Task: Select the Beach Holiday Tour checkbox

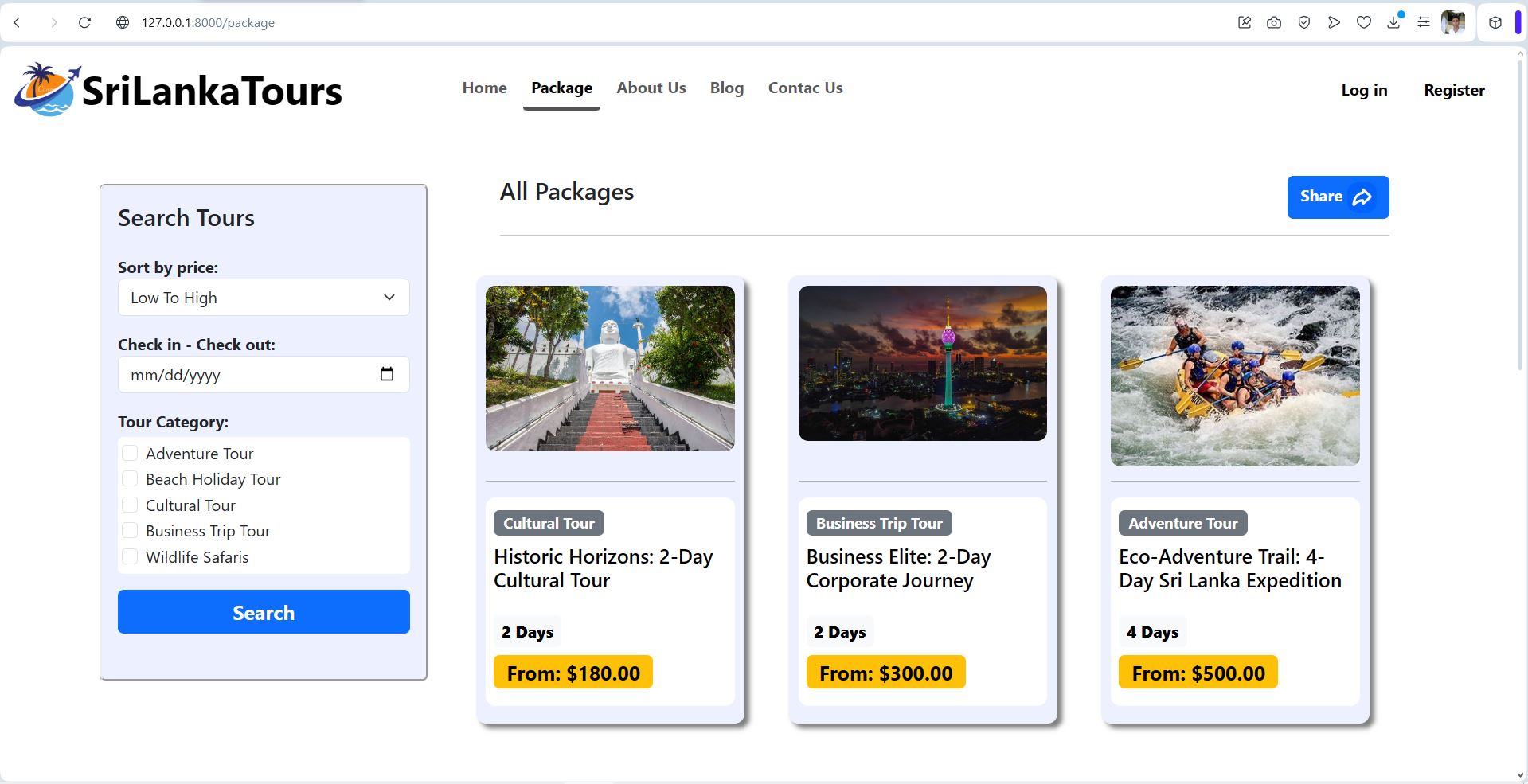Action: tap(130, 478)
